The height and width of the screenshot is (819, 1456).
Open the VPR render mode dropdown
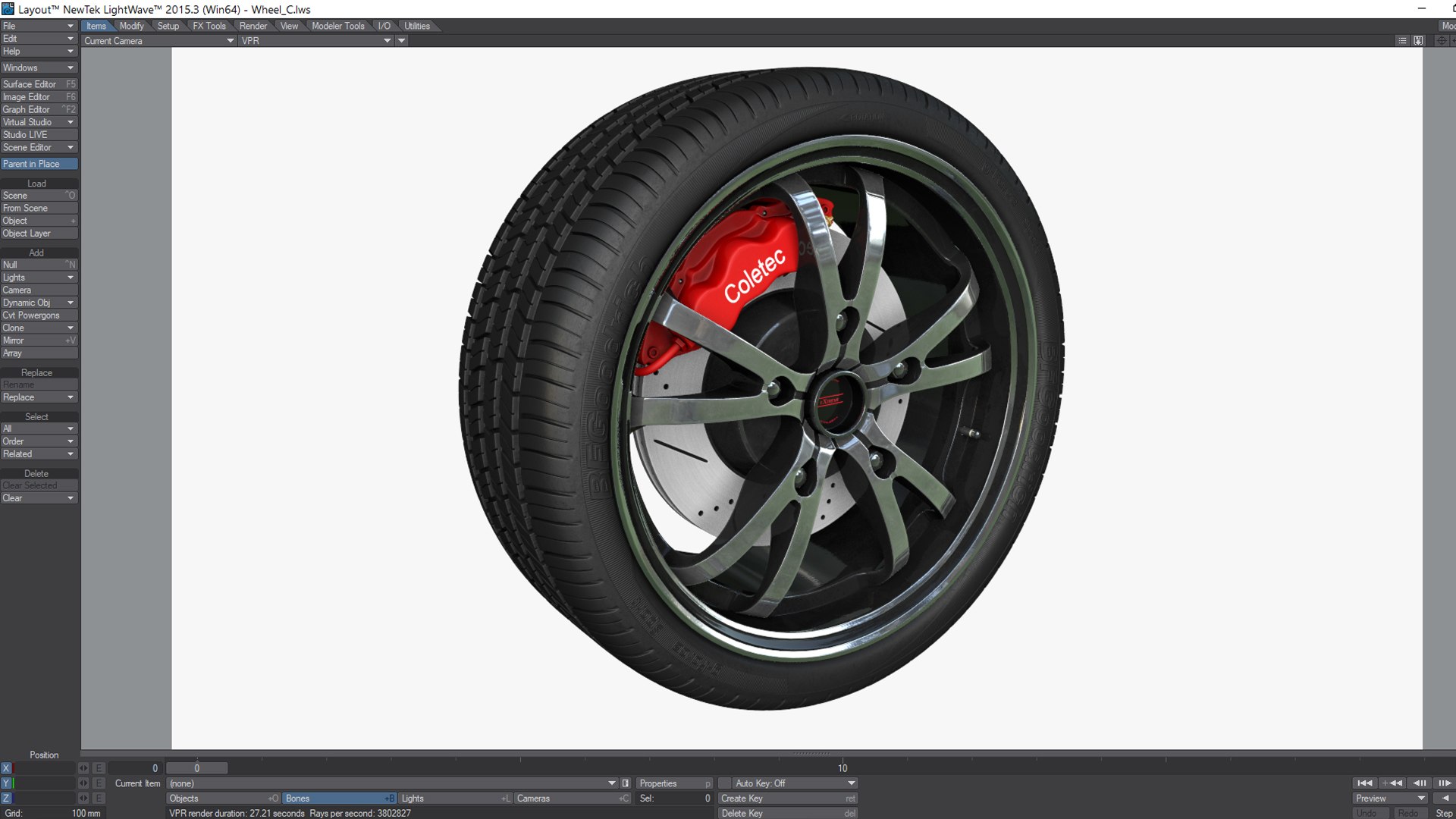[316, 41]
